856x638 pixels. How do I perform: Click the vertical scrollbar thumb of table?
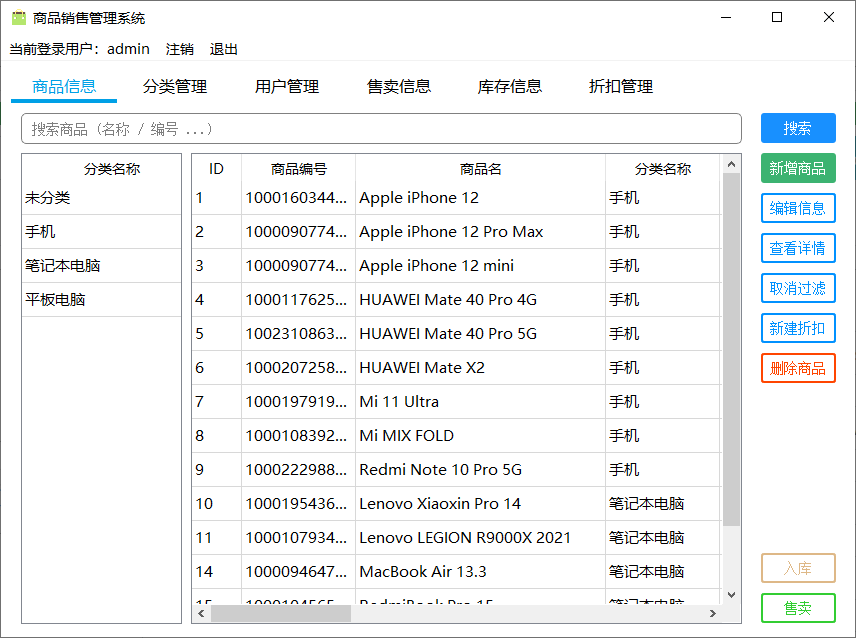732,349
